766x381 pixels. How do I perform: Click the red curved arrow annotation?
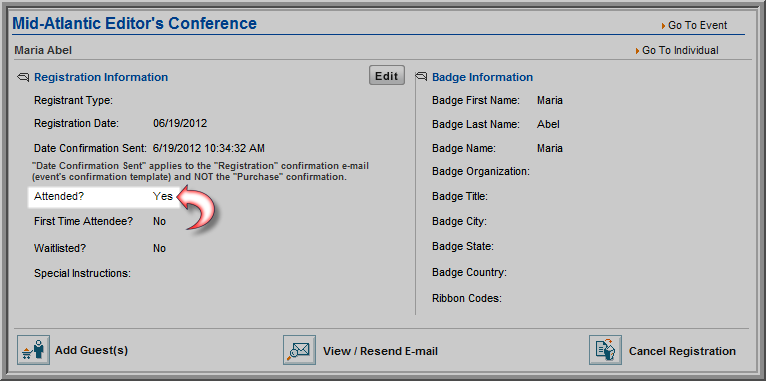[x=195, y=210]
